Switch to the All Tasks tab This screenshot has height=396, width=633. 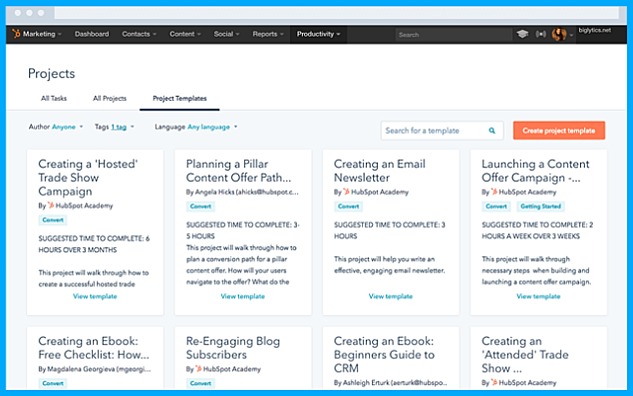point(54,98)
